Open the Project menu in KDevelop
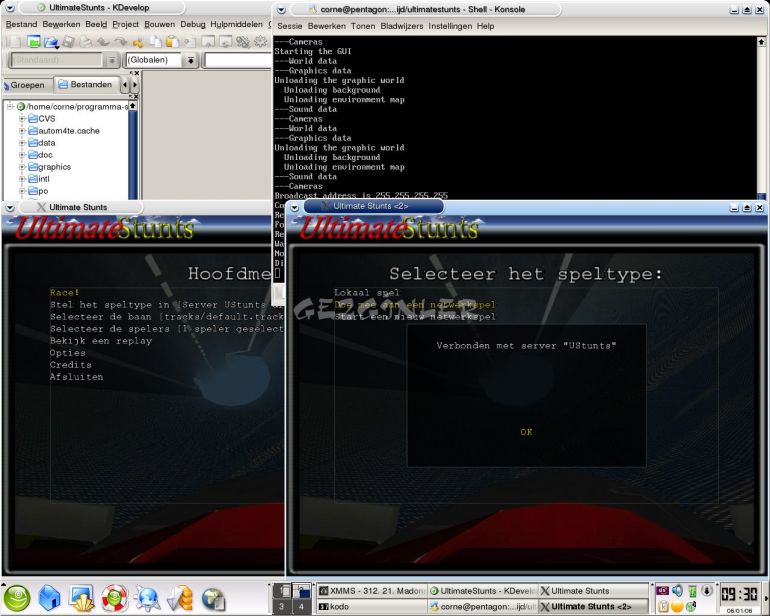Image resolution: width=770 pixels, height=616 pixels. click(125, 24)
